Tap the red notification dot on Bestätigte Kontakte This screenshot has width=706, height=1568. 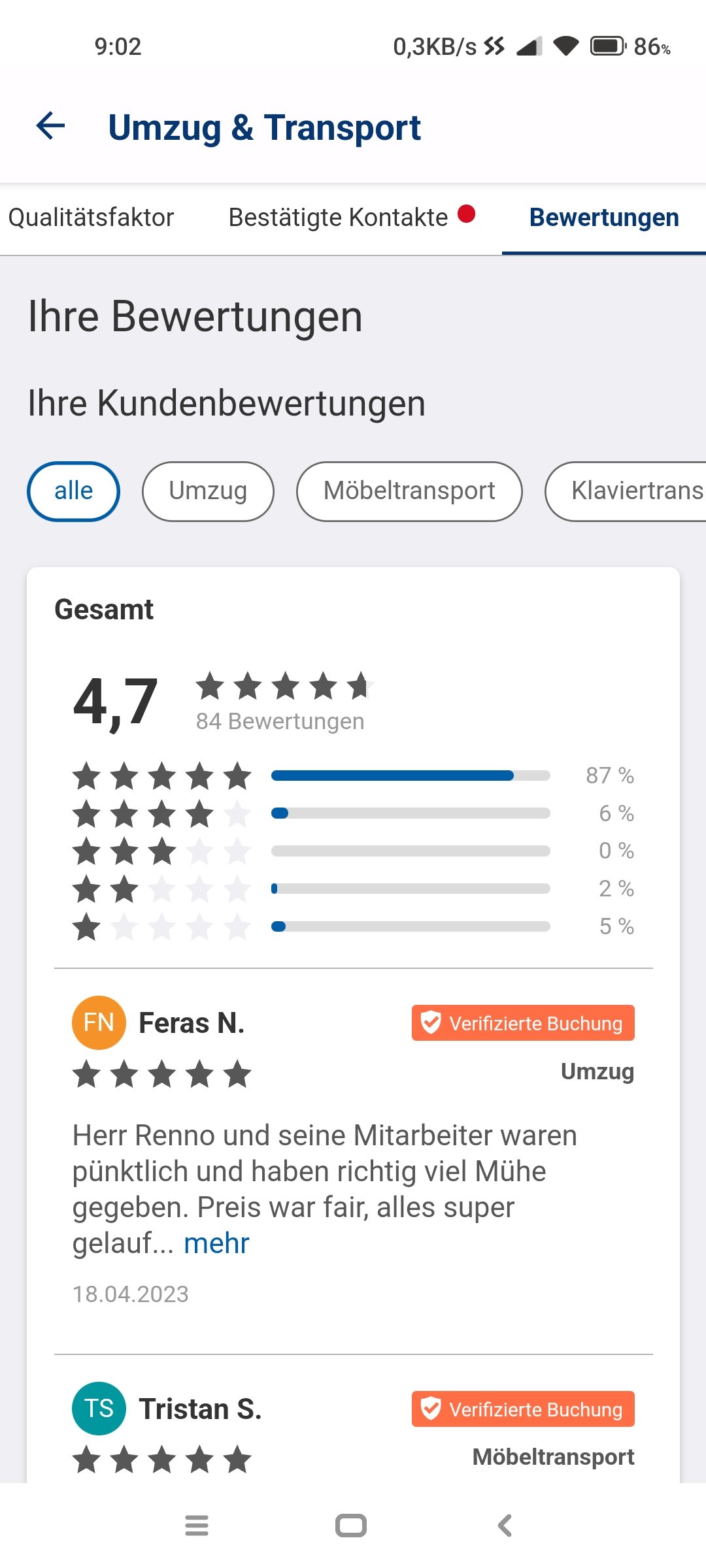[x=466, y=214]
